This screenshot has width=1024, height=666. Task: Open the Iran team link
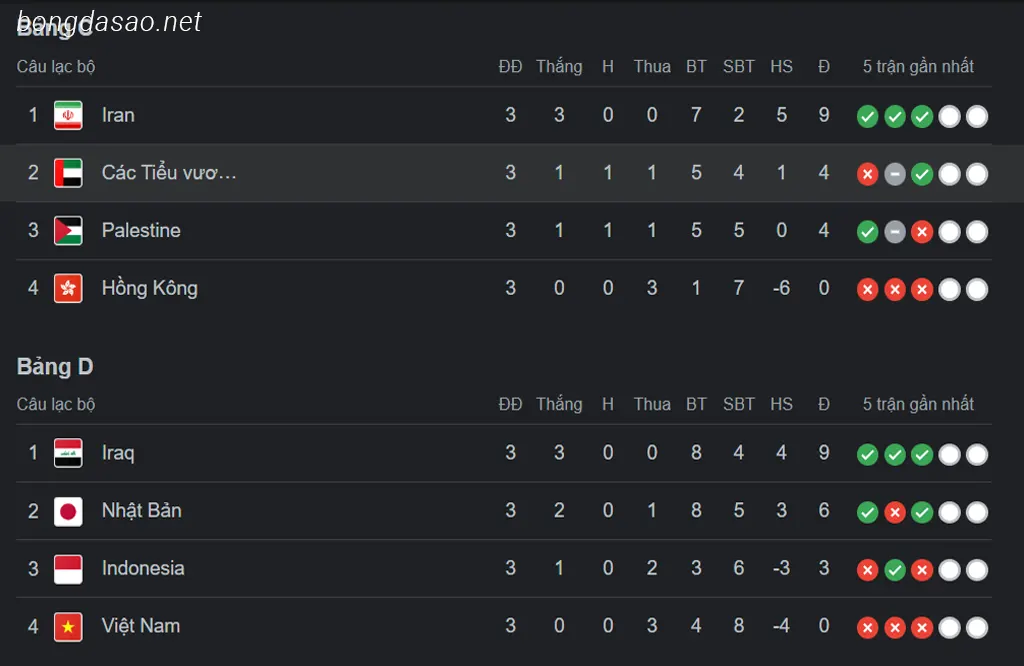tap(118, 115)
